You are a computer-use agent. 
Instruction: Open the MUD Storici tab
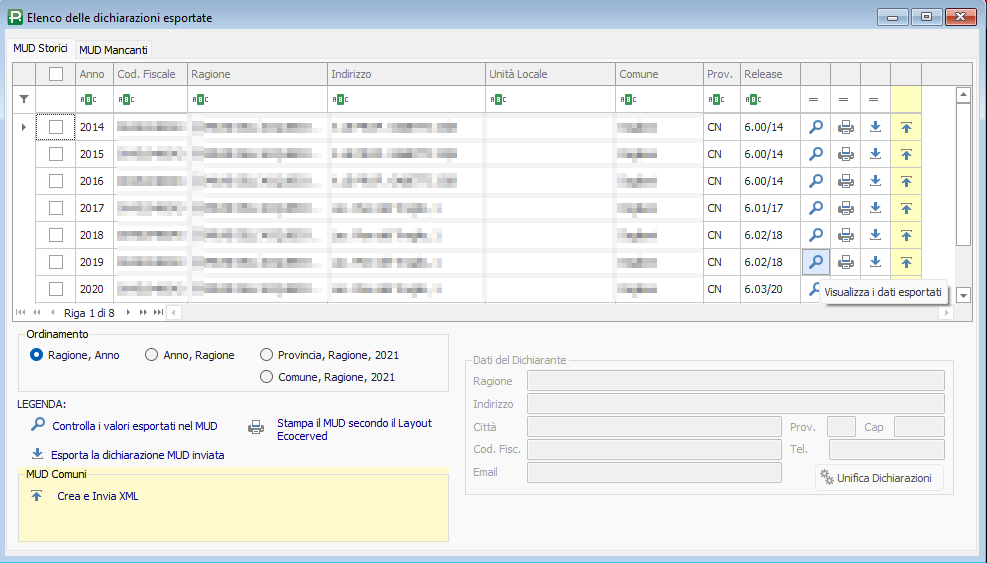40,48
